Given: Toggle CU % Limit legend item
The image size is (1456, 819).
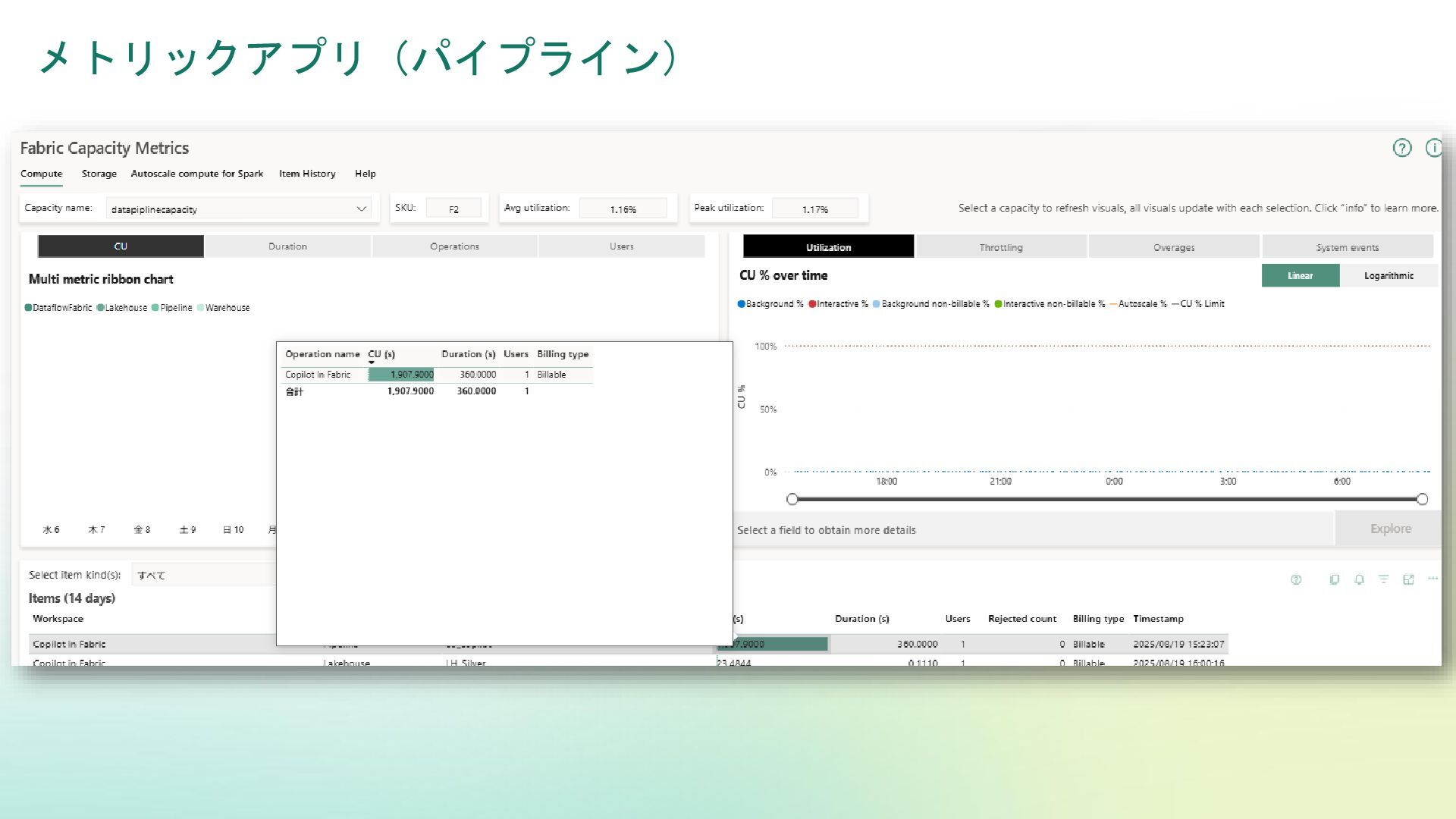Looking at the screenshot, I should 1198,304.
